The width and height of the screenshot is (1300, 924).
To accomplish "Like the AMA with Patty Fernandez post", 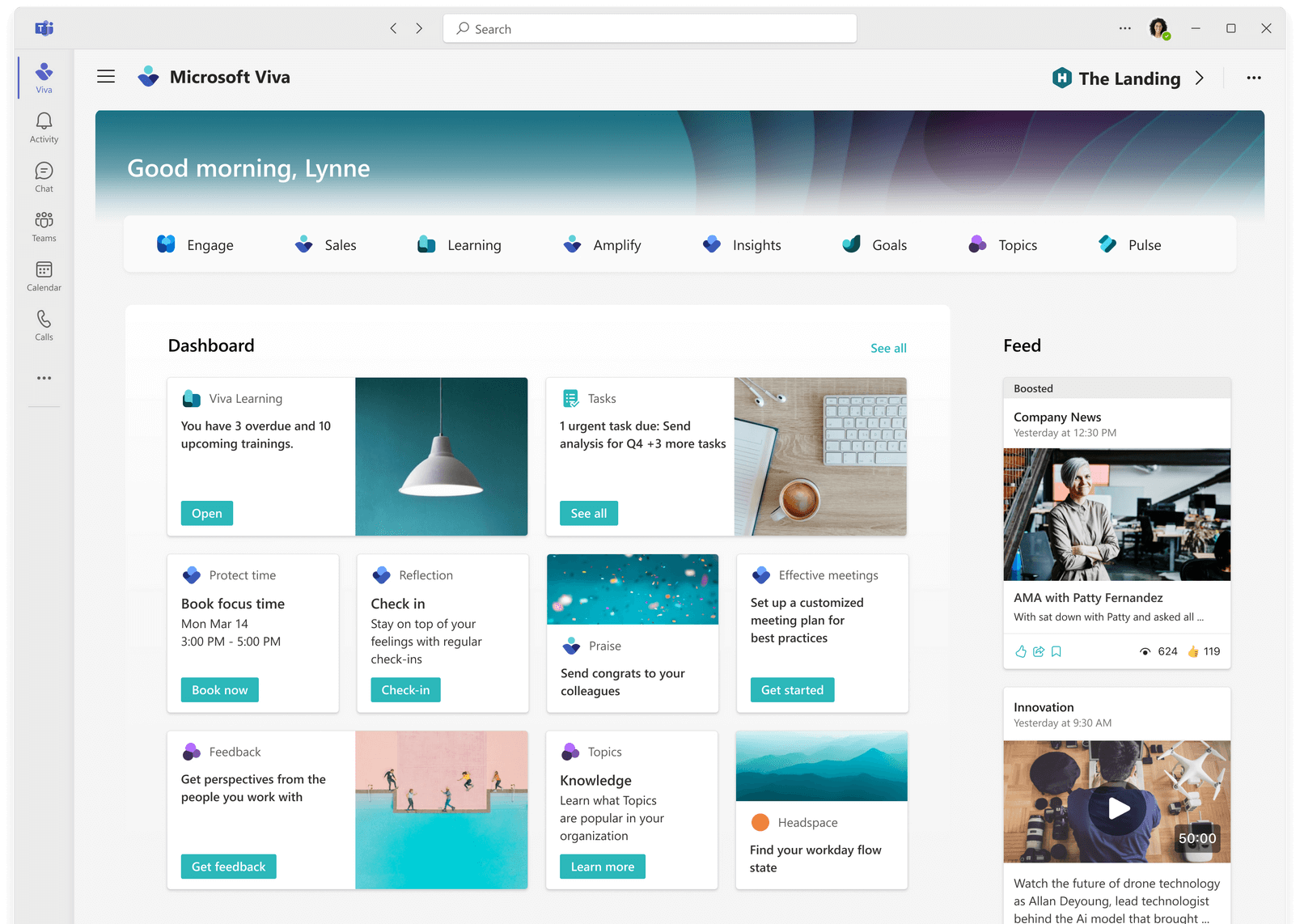I will point(1020,651).
